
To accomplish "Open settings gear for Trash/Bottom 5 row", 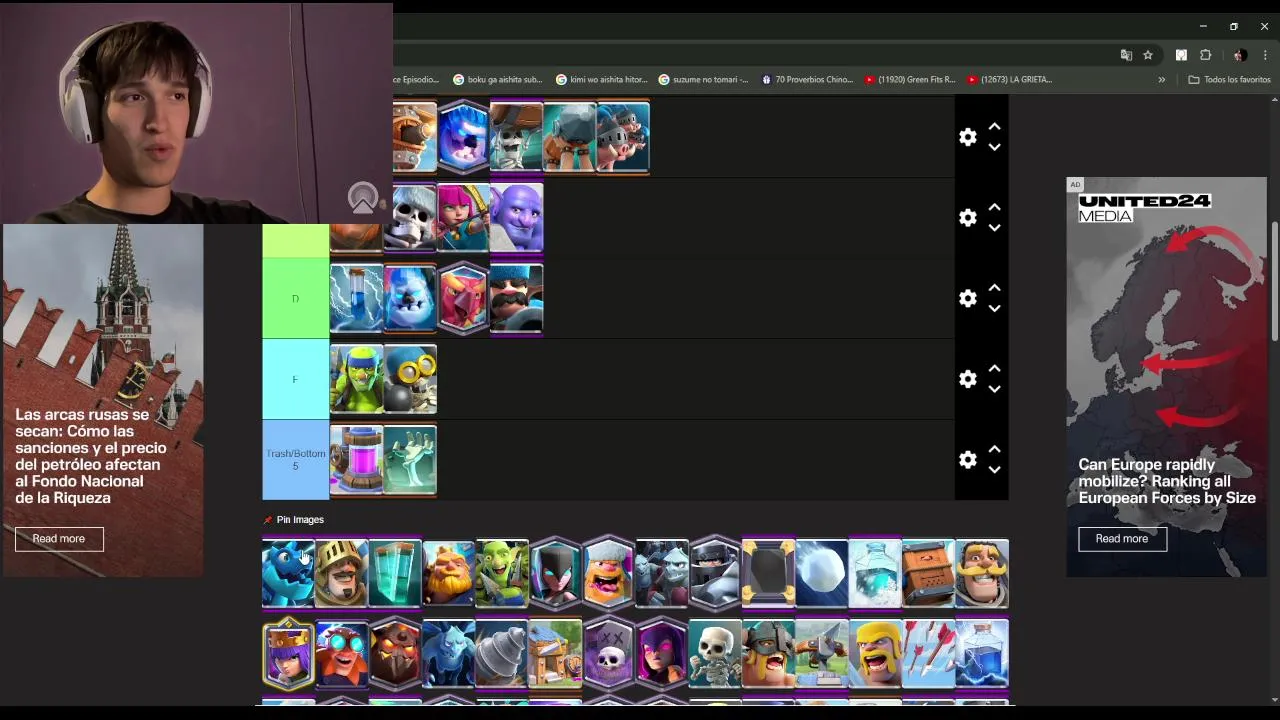I will [x=967, y=460].
